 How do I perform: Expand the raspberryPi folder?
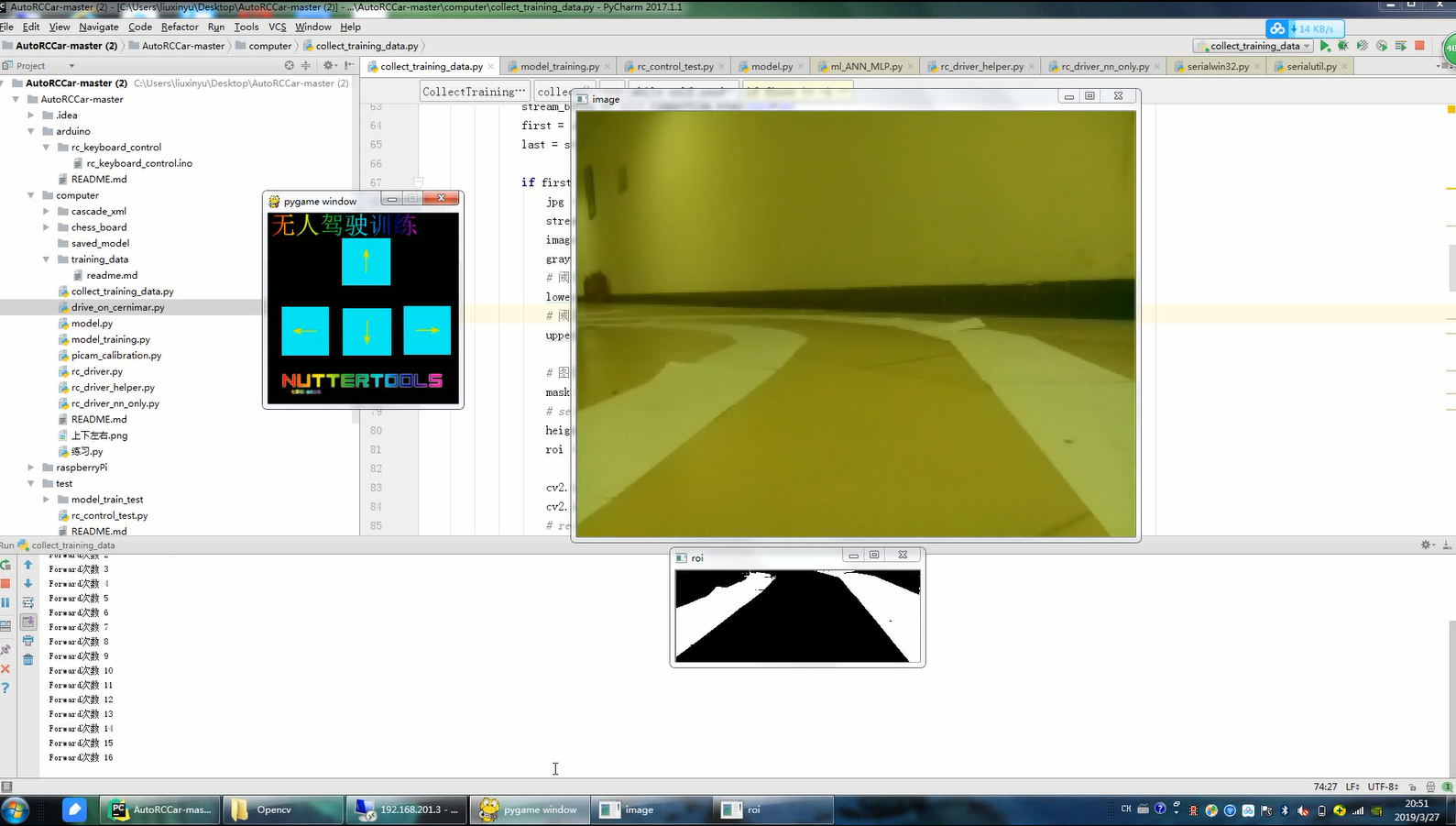click(31, 468)
